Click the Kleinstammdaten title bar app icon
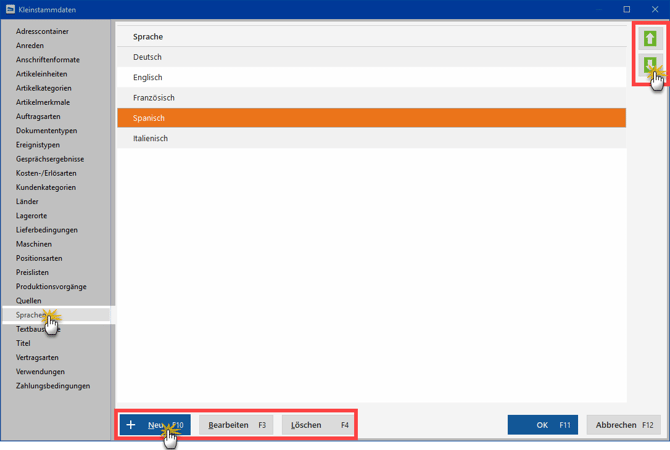670x450 pixels. point(11,10)
